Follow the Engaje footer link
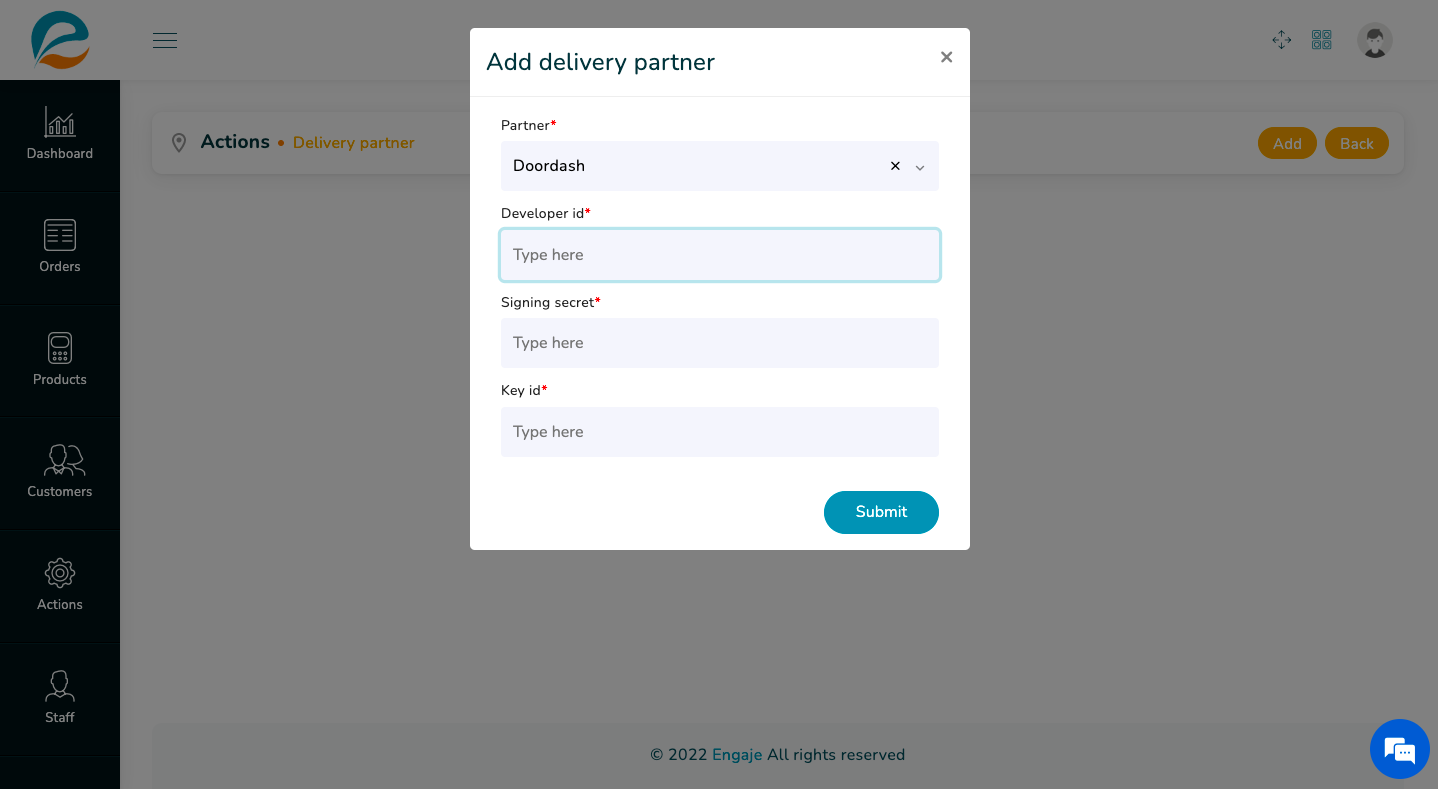The height and width of the screenshot is (789, 1438). (x=737, y=755)
